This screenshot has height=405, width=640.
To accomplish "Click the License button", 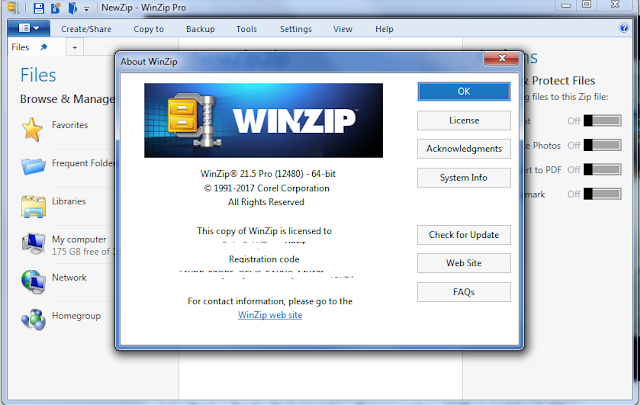I will [x=464, y=120].
